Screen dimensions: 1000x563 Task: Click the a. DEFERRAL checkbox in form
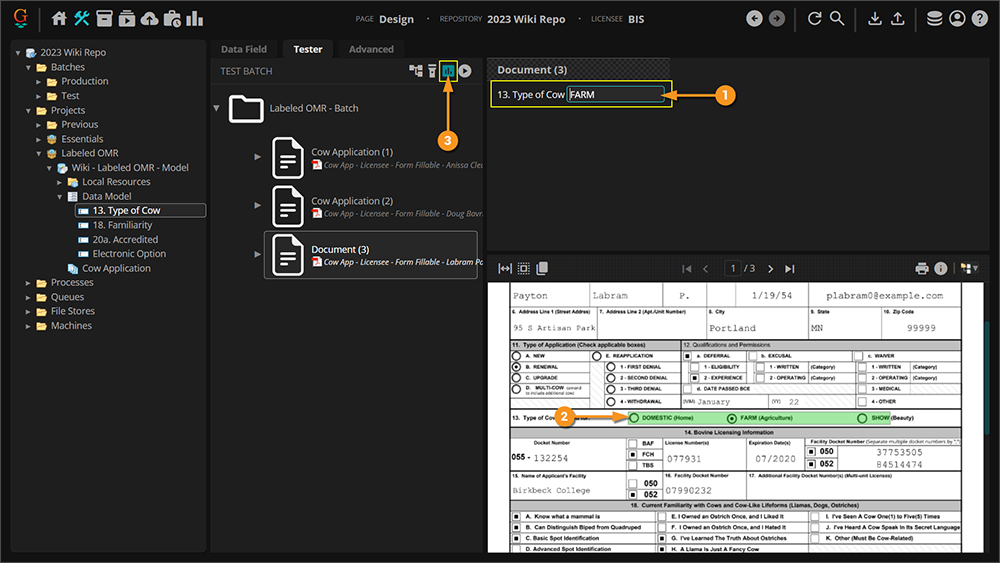[x=687, y=356]
